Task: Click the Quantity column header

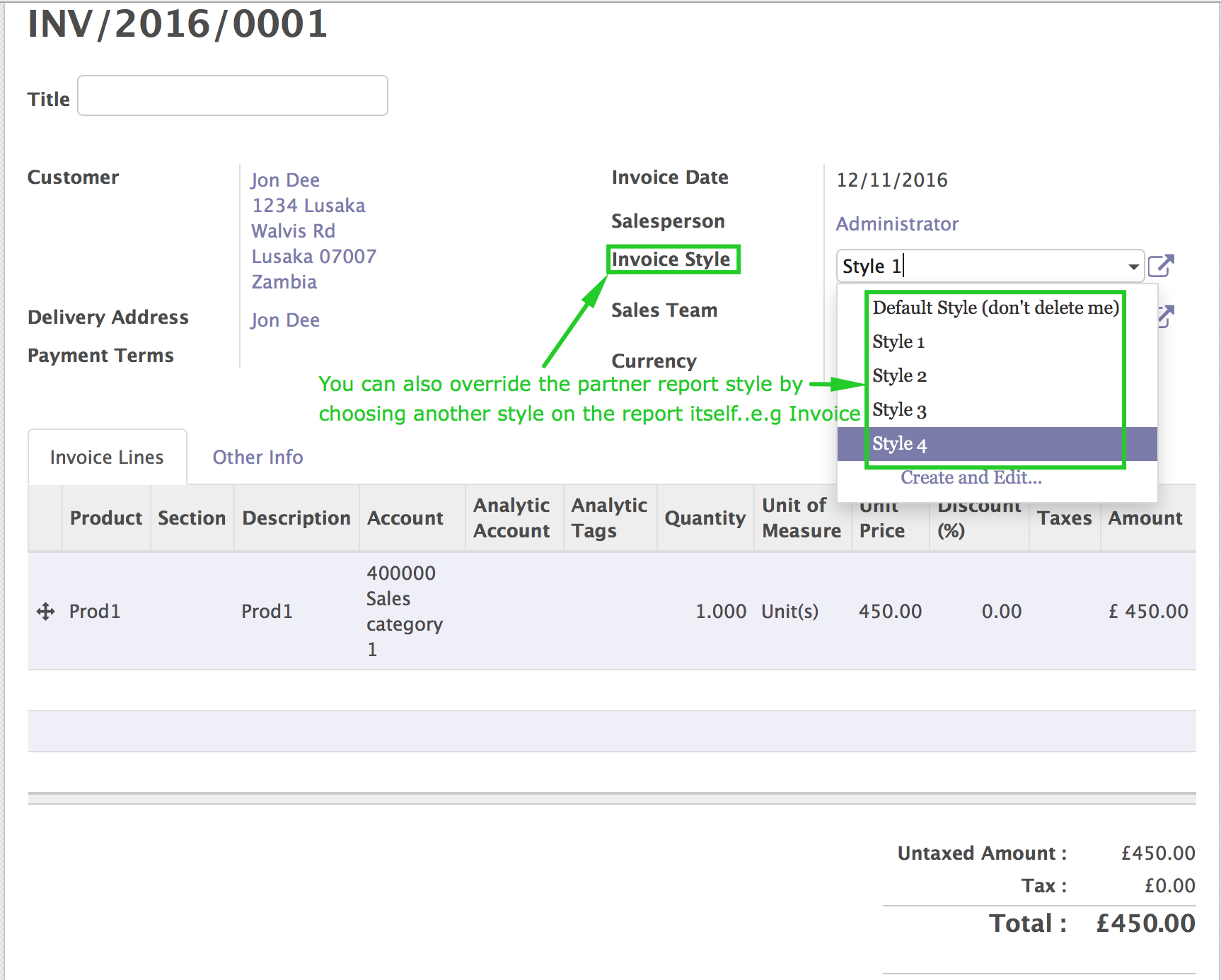Action: (705, 518)
